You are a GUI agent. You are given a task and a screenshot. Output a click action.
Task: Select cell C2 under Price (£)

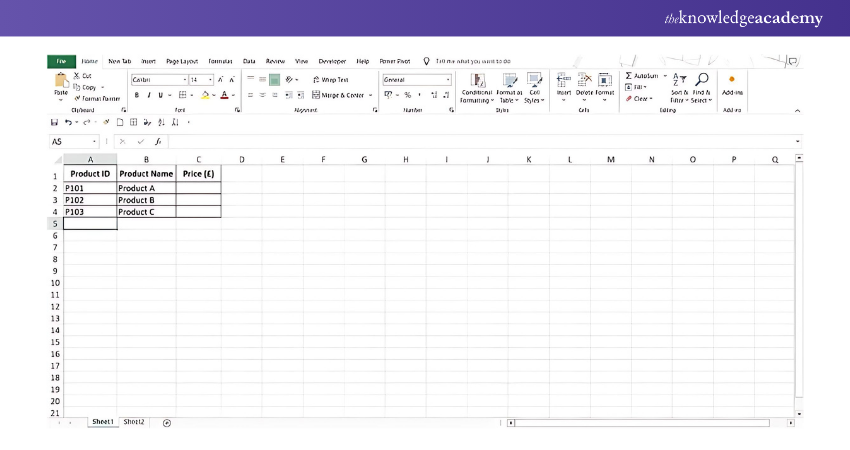click(x=198, y=187)
